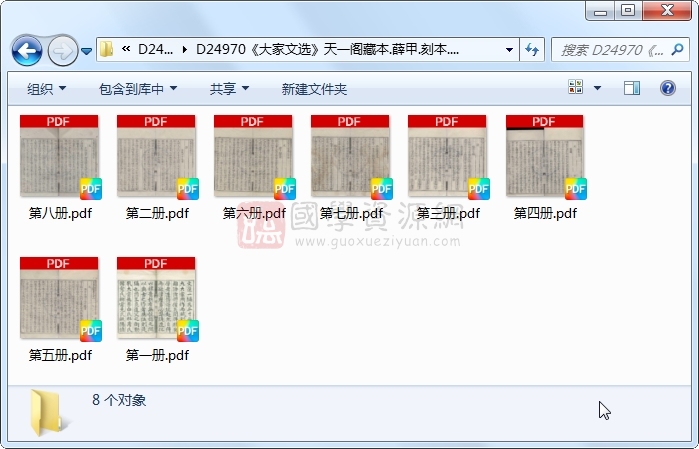Click the PDF badge icon on 第八册.pdf
Viewport: 699px width, 449px height.
pos(91,189)
